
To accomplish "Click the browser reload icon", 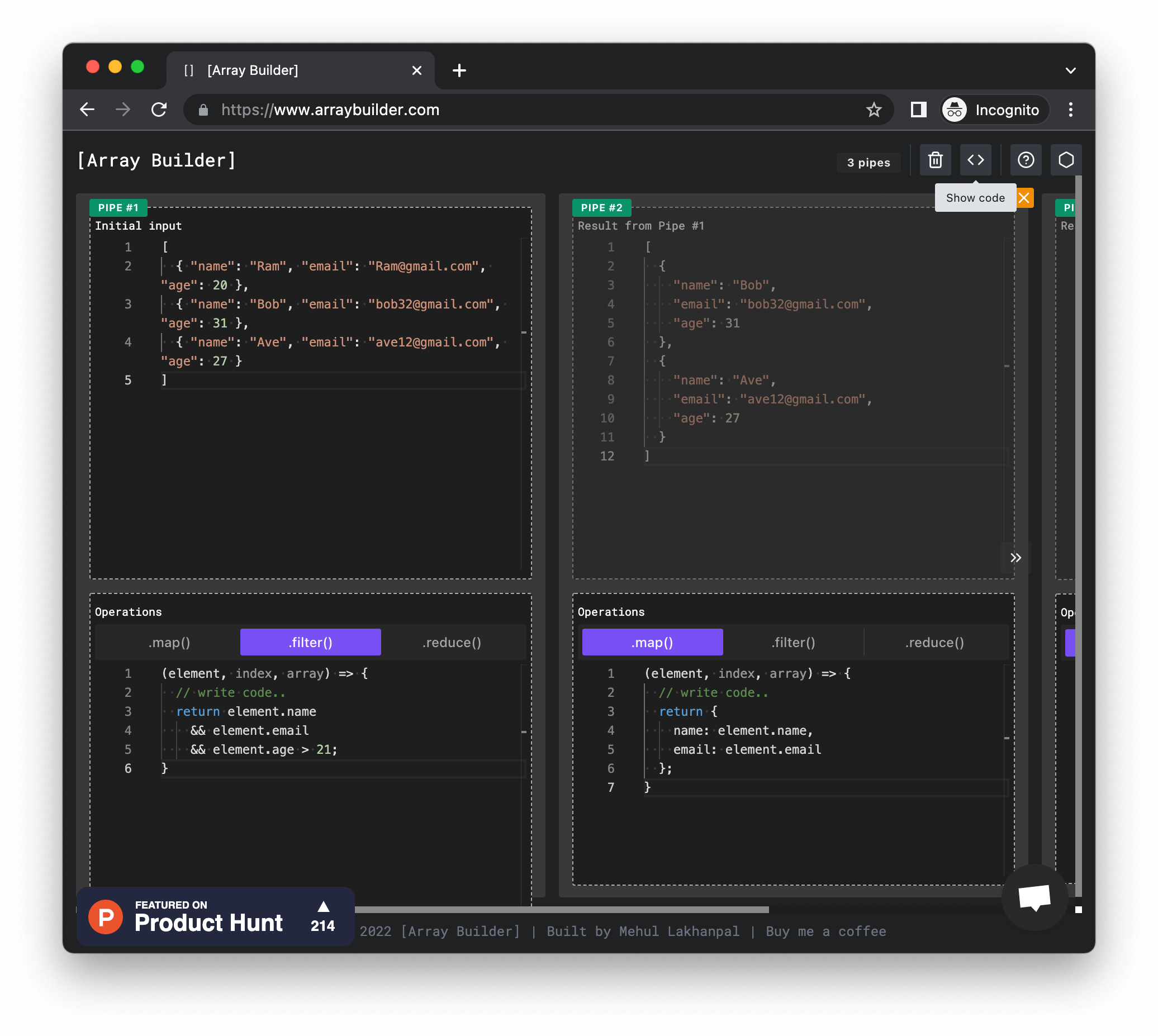I will click(159, 110).
